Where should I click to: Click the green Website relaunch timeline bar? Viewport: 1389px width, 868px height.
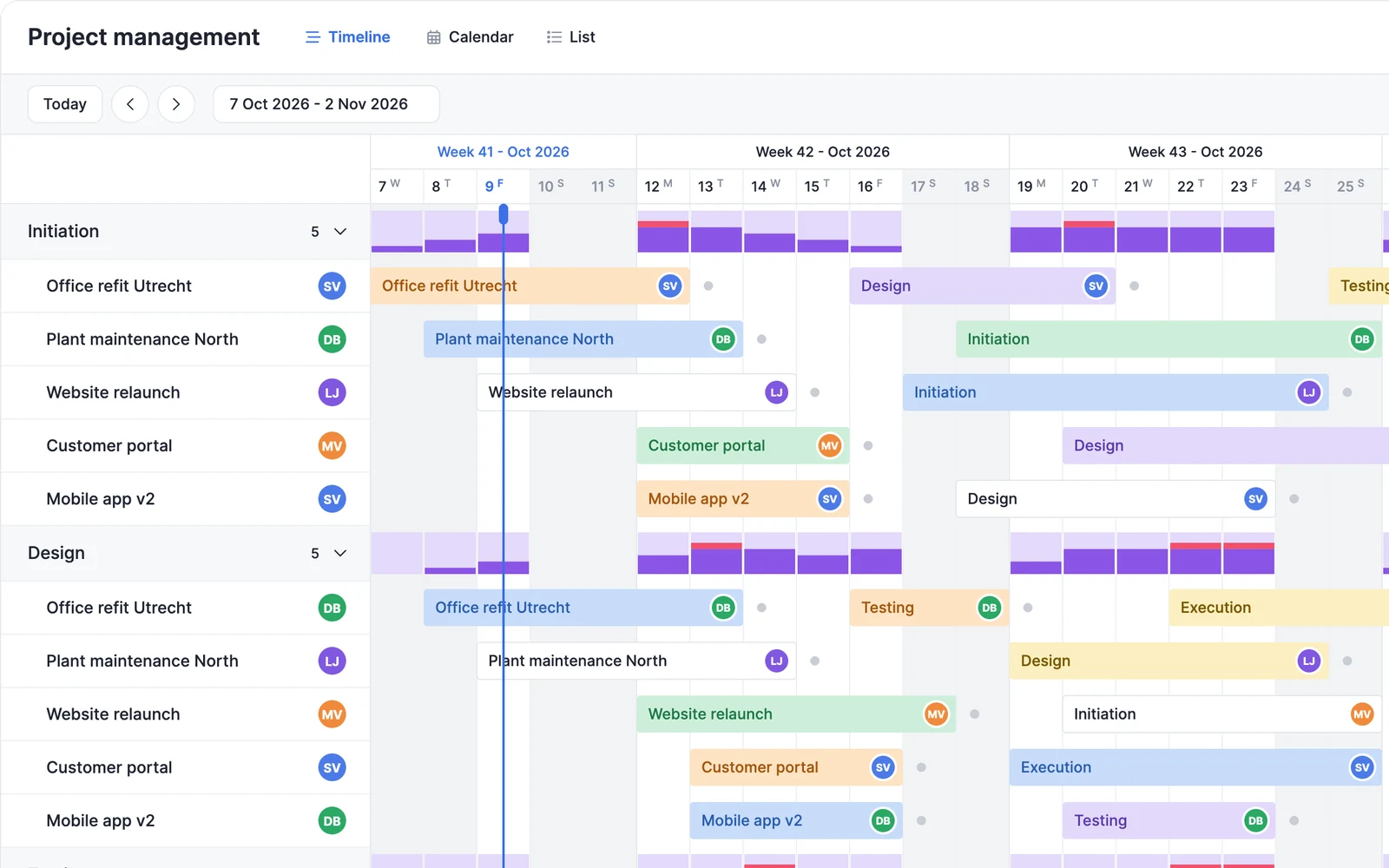(x=796, y=714)
